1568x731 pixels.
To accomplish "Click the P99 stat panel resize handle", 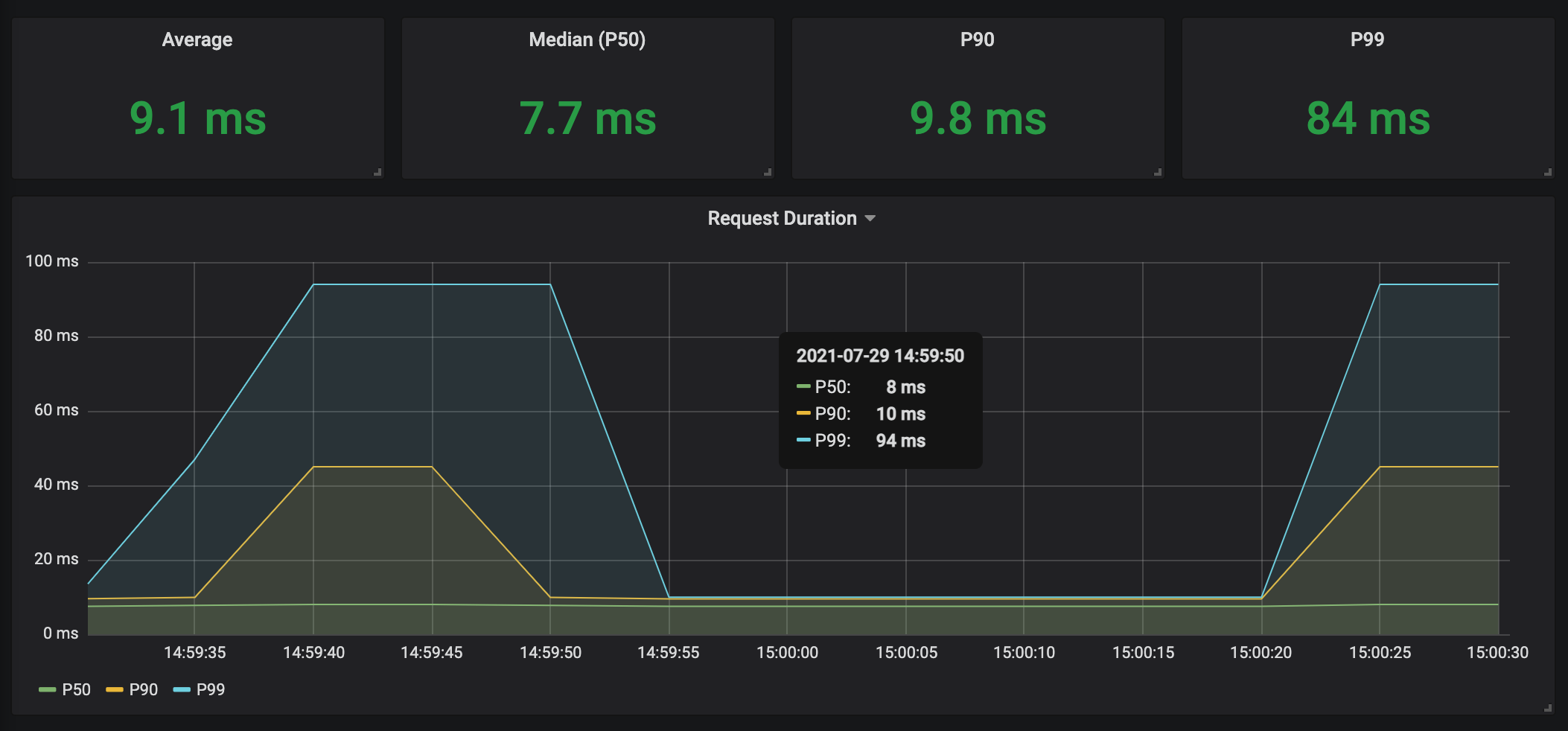I will [1548, 172].
